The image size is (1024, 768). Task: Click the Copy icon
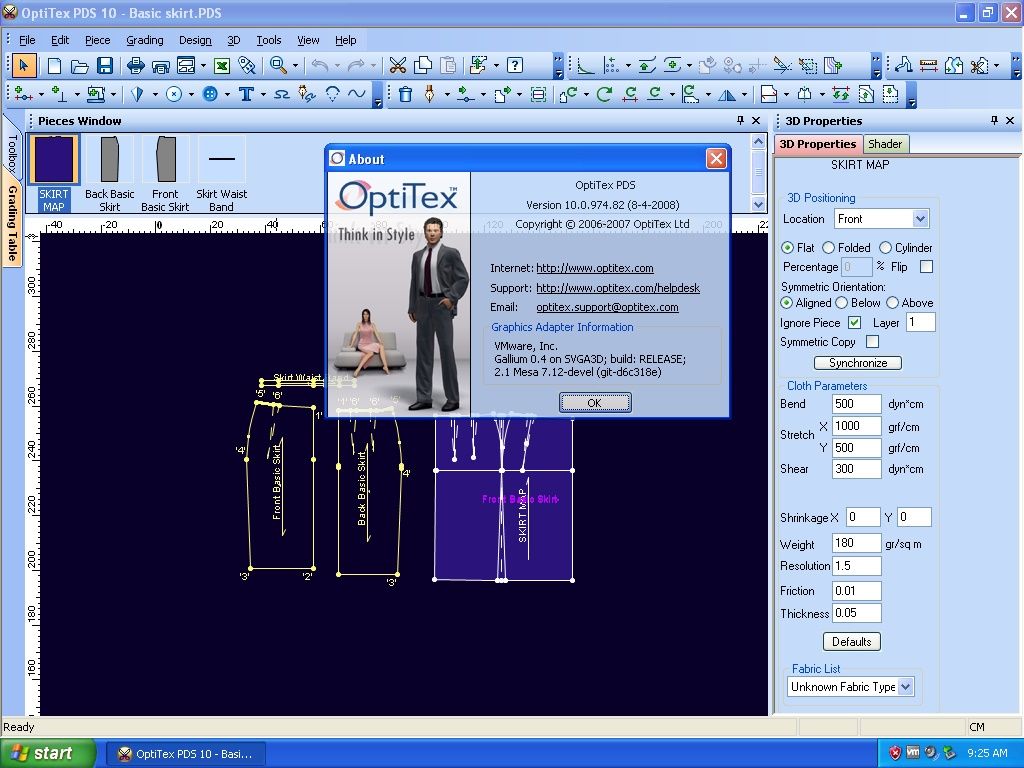423,65
